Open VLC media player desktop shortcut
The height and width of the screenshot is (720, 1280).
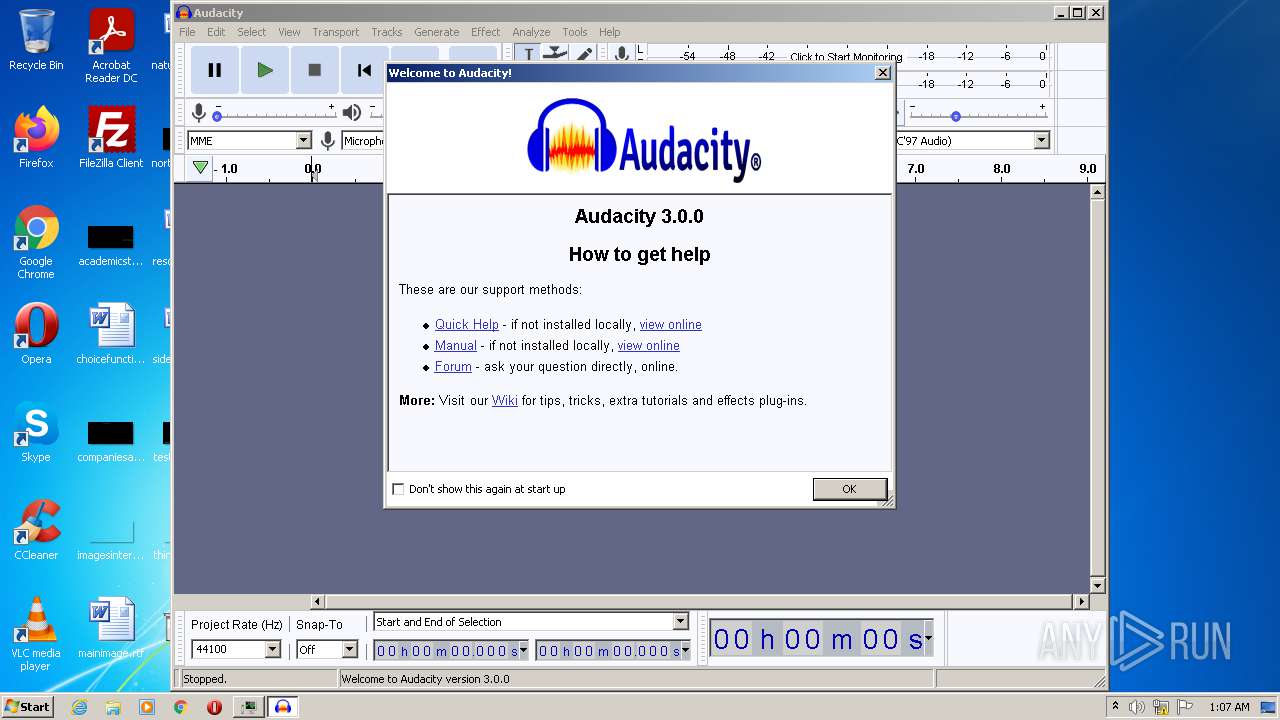coord(36,635)
